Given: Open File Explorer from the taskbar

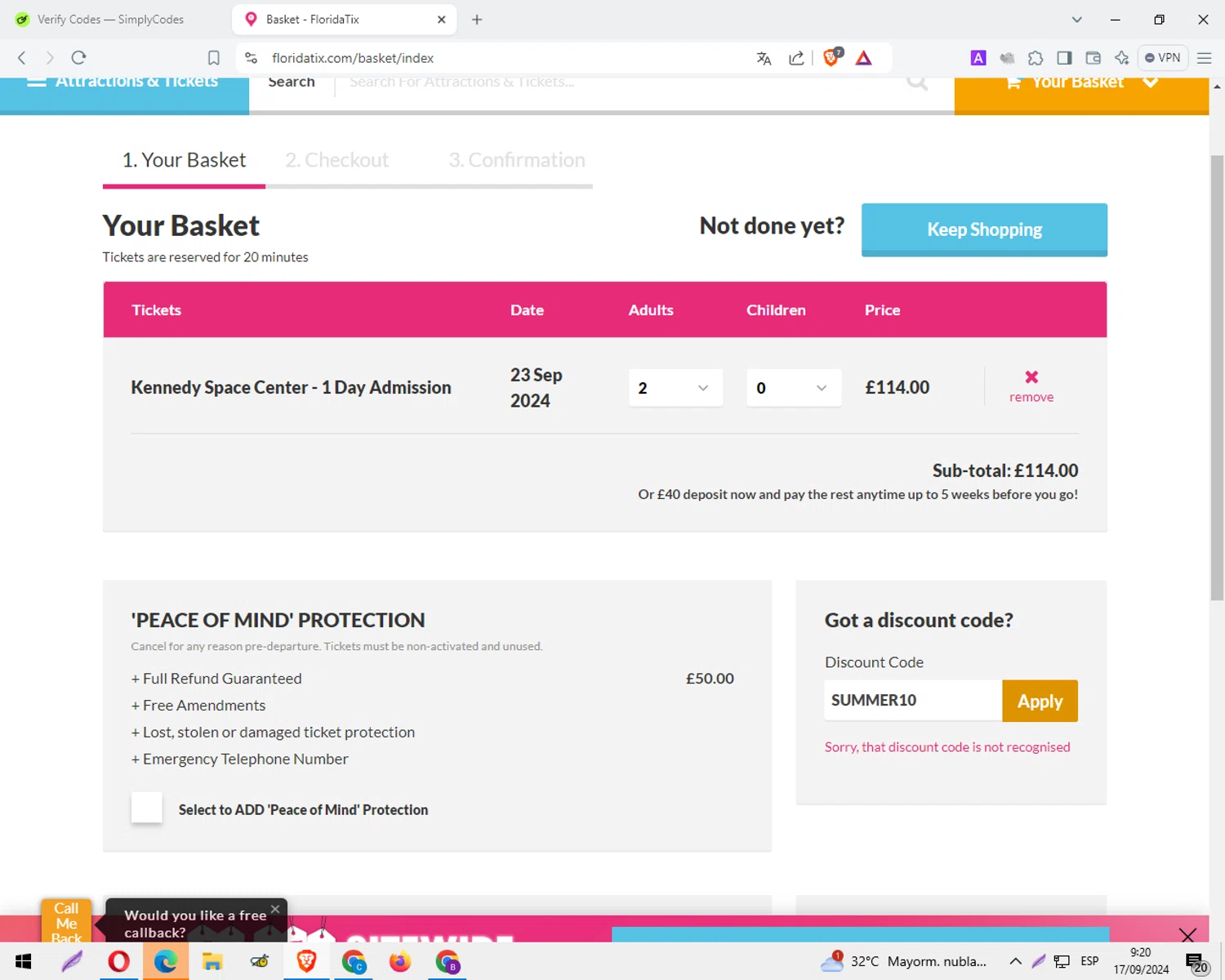Looking at the screenshot, I should pos(212,962).
